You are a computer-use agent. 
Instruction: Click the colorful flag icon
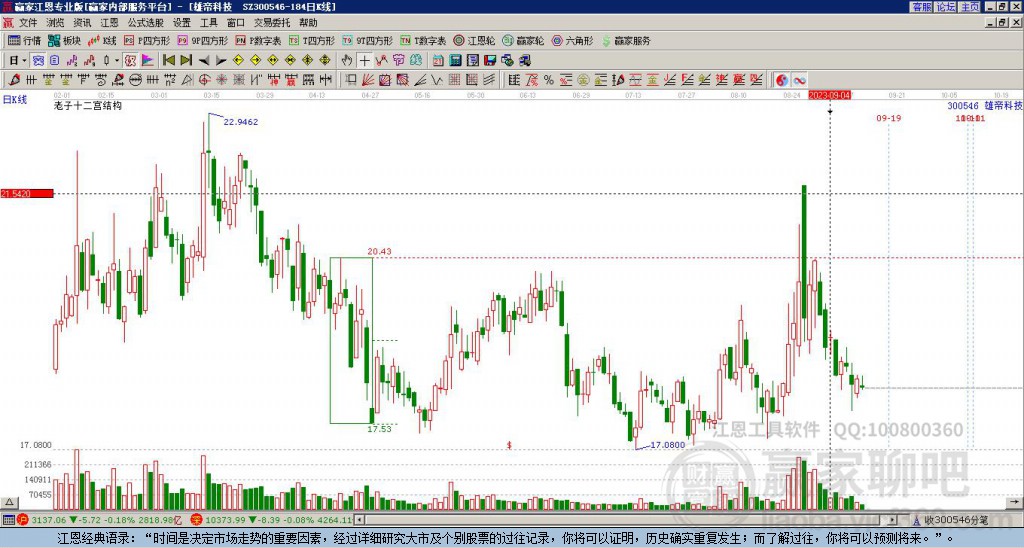pos(148,61)
